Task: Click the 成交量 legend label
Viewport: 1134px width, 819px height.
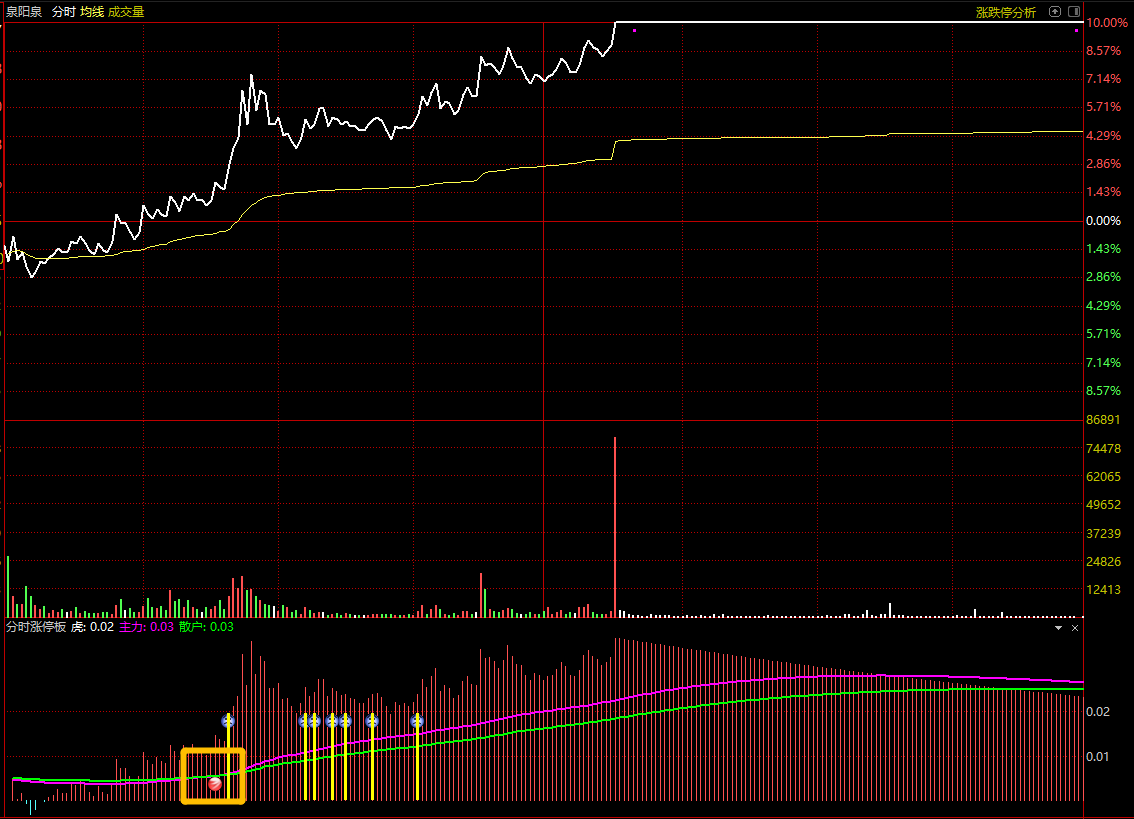Action: (126, 12)
